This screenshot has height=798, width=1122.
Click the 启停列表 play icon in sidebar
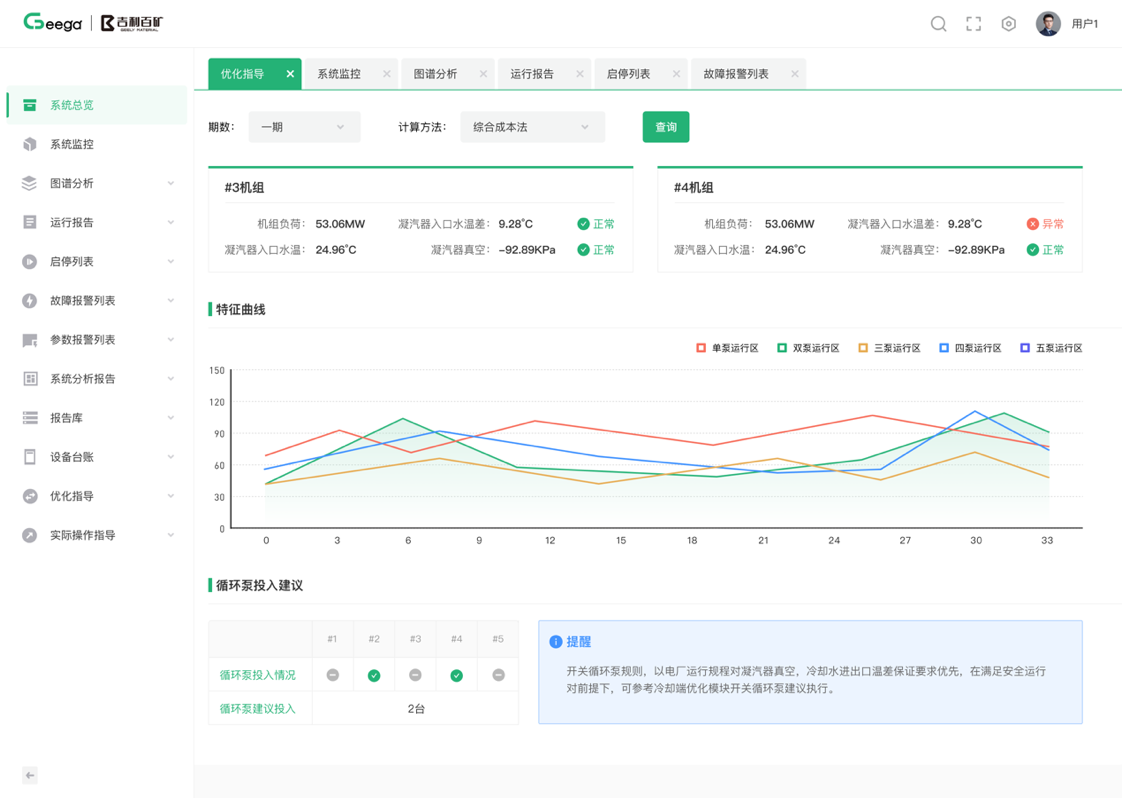30,262
